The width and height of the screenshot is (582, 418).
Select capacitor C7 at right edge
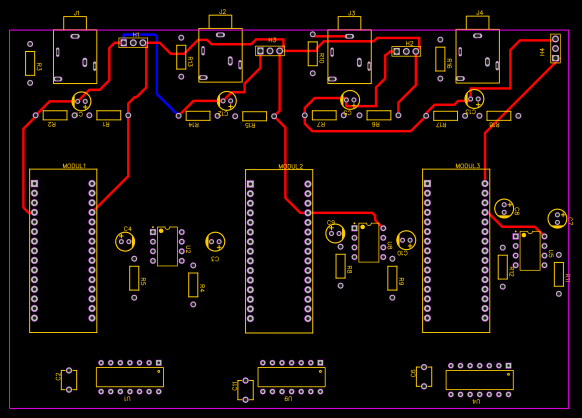pyautogui.click(x=558, y=219)
